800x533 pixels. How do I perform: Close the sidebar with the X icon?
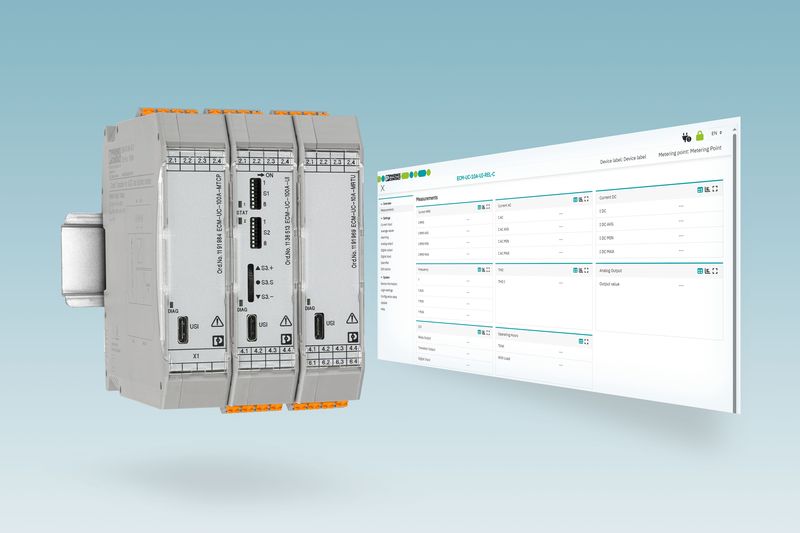[x=382, y=188]
